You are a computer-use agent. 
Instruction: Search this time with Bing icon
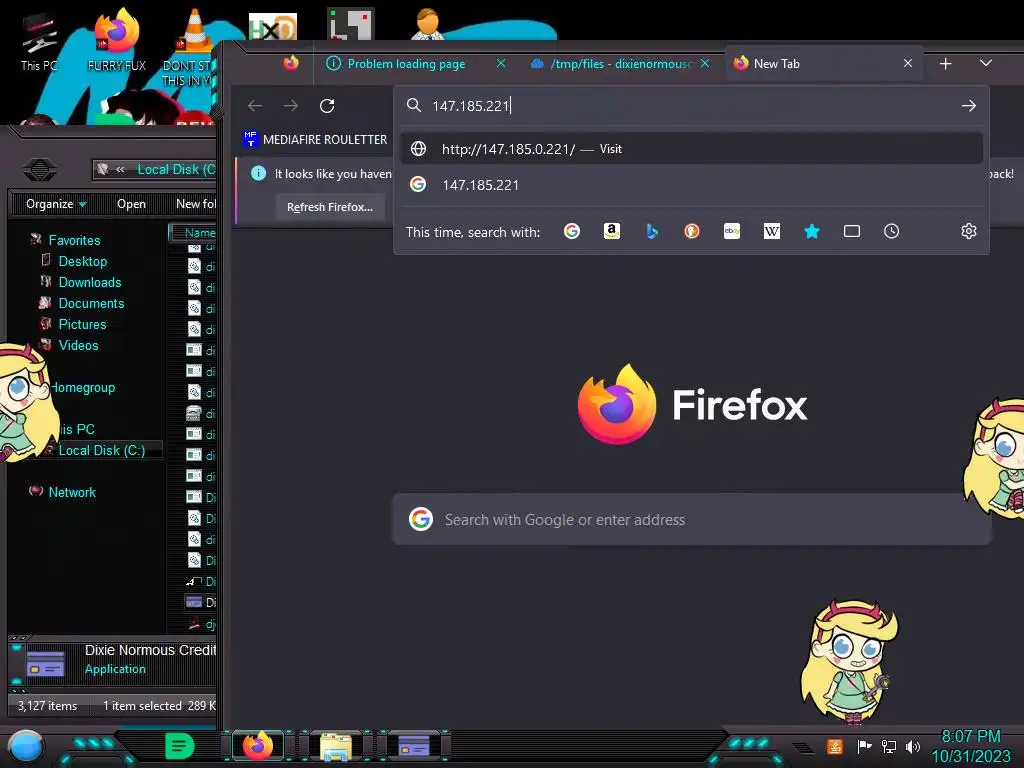pyautogui.click(x=652, y=231)
